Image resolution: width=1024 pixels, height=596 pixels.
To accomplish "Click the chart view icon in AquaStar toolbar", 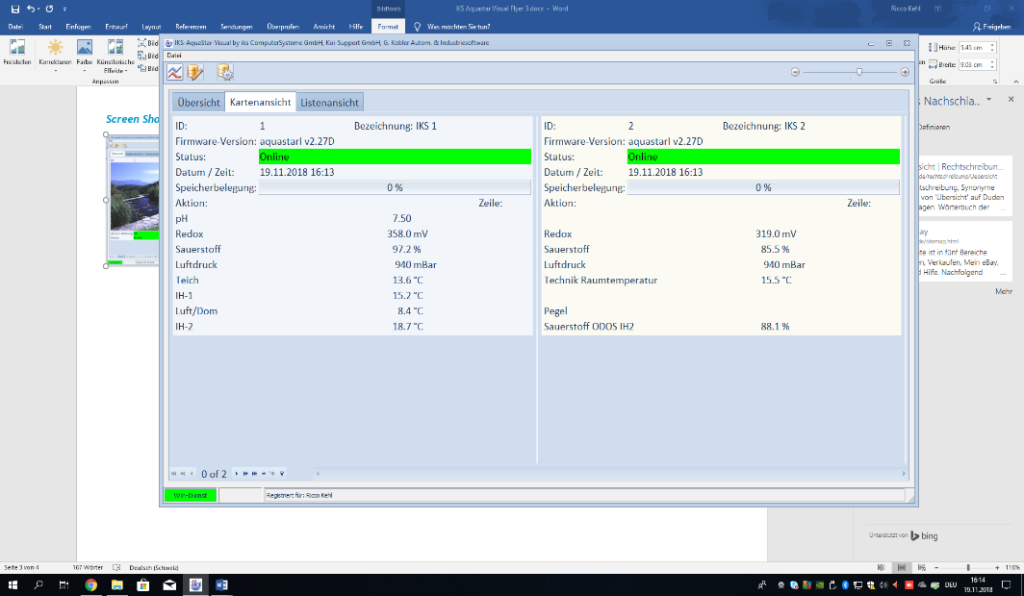I will pos(175,72).
